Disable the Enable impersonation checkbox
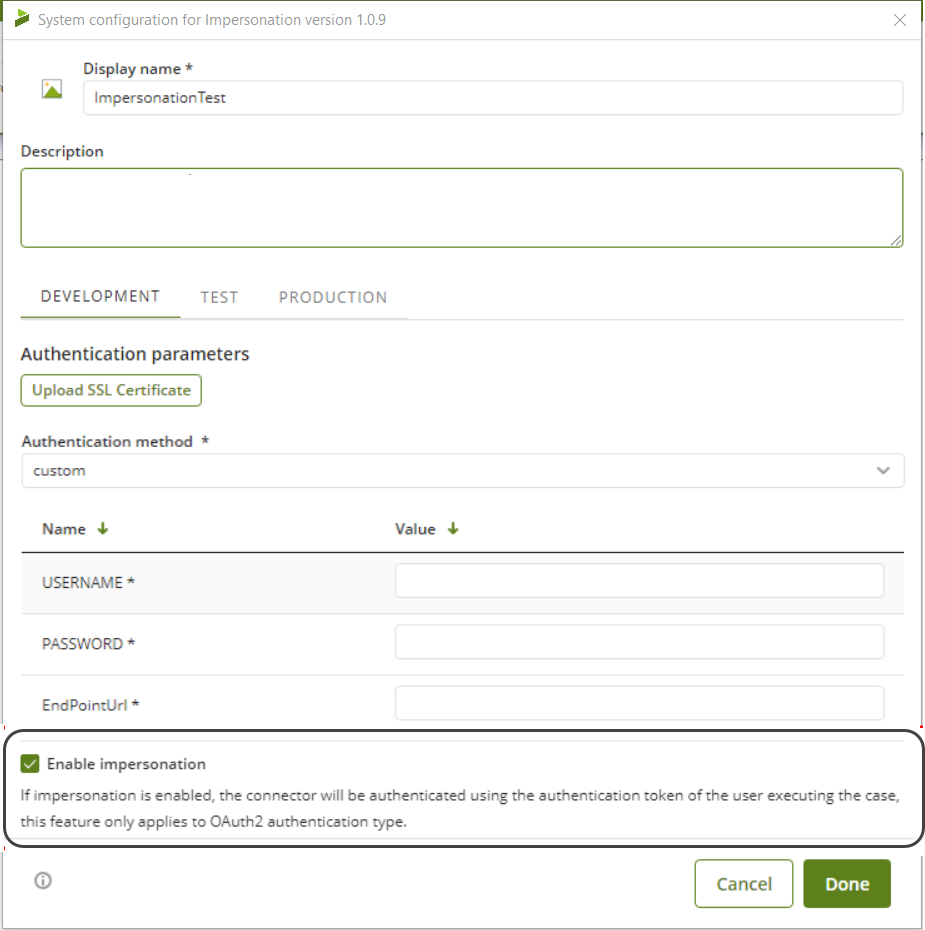Image resolution: width=925 pixels, height=930 pixels. point(29,762)
